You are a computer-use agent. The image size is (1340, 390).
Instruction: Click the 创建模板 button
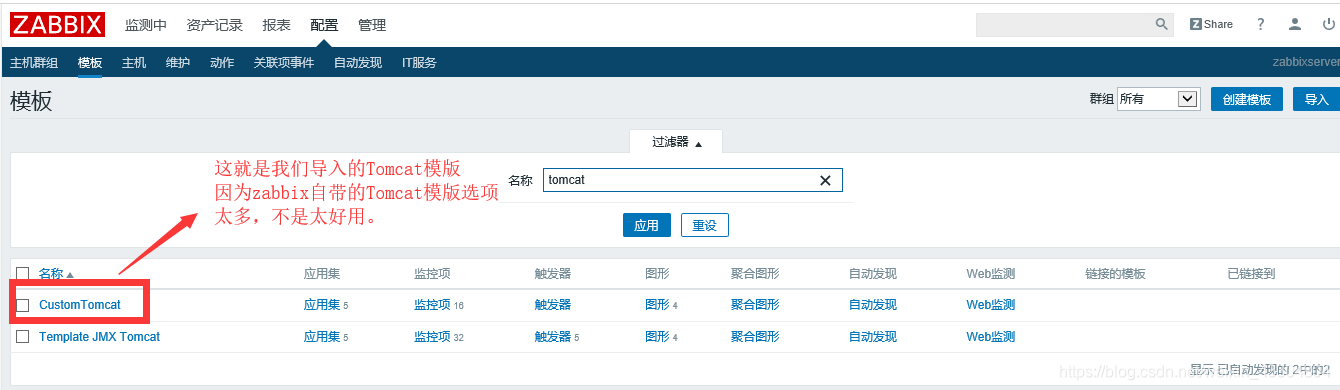[x=1247, y=99]
